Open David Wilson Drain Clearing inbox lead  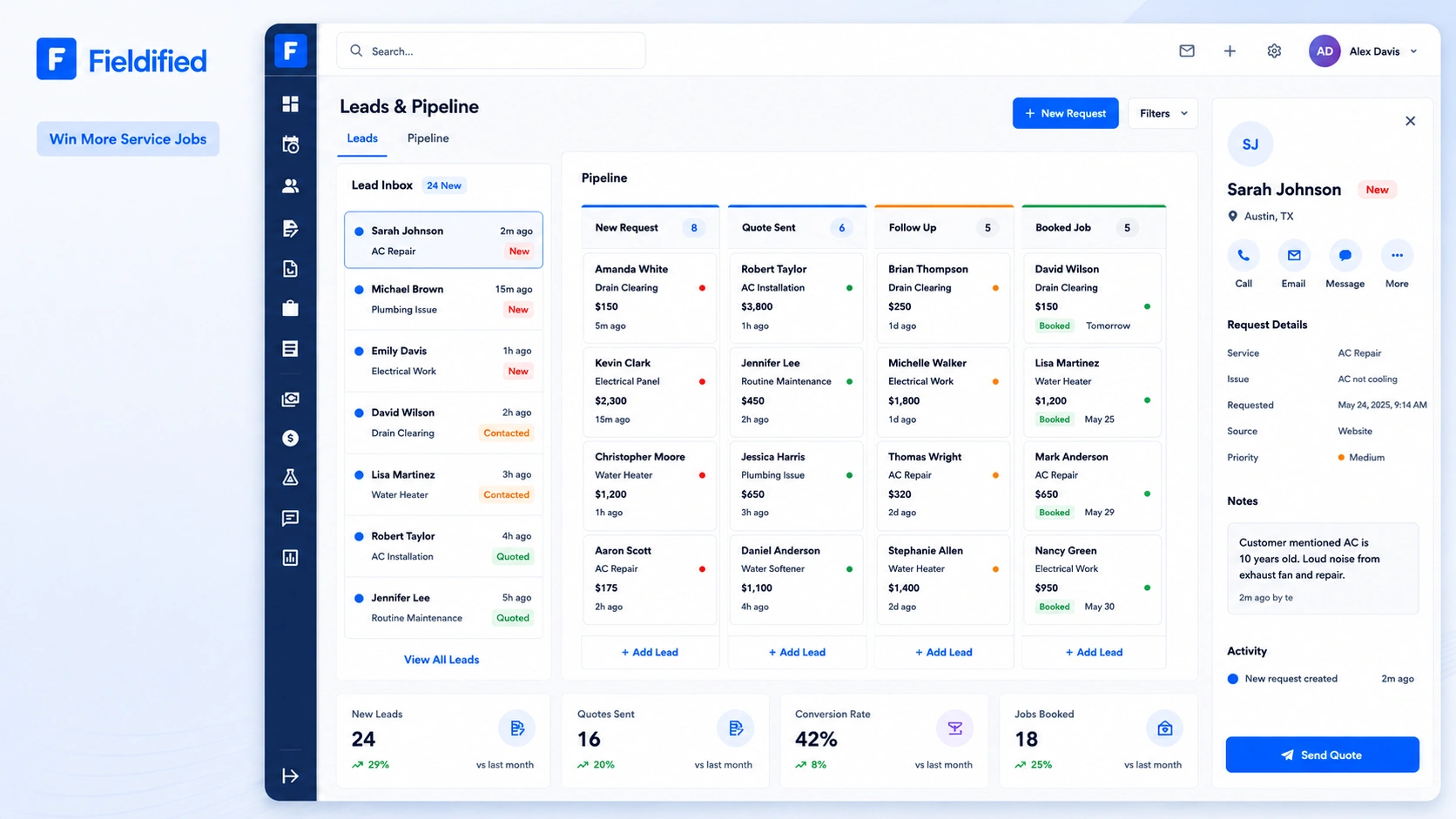point(443,423)
